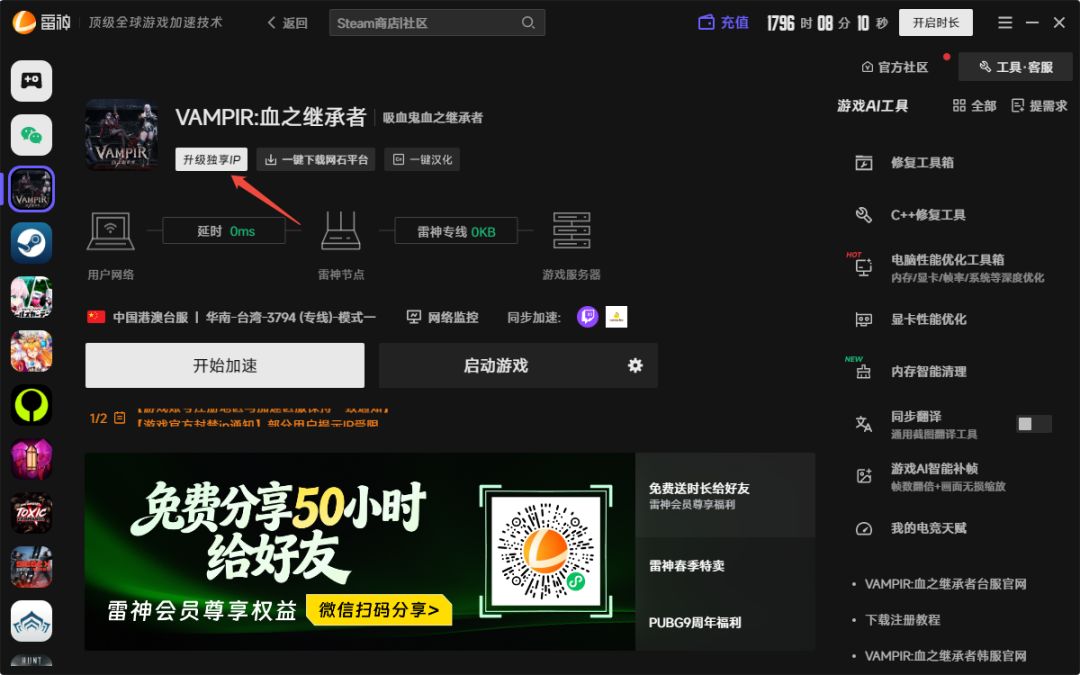The height and width of the screenshot is (675, 1080).
Task: Select the Steam icon in the sidebar
Action: (x=31, y=242)
